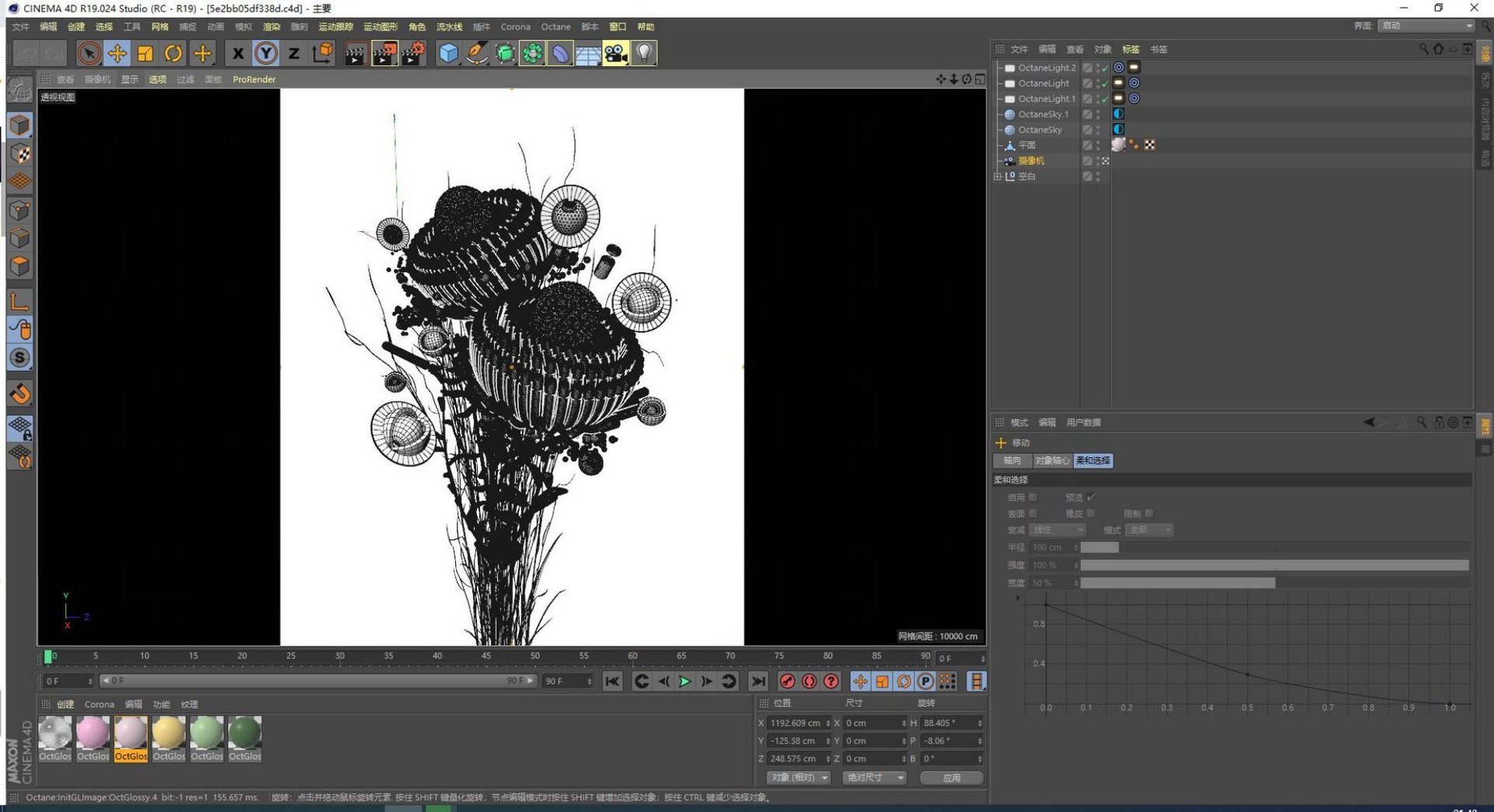Toggle the Y axis lock button

tap(265, 54)
